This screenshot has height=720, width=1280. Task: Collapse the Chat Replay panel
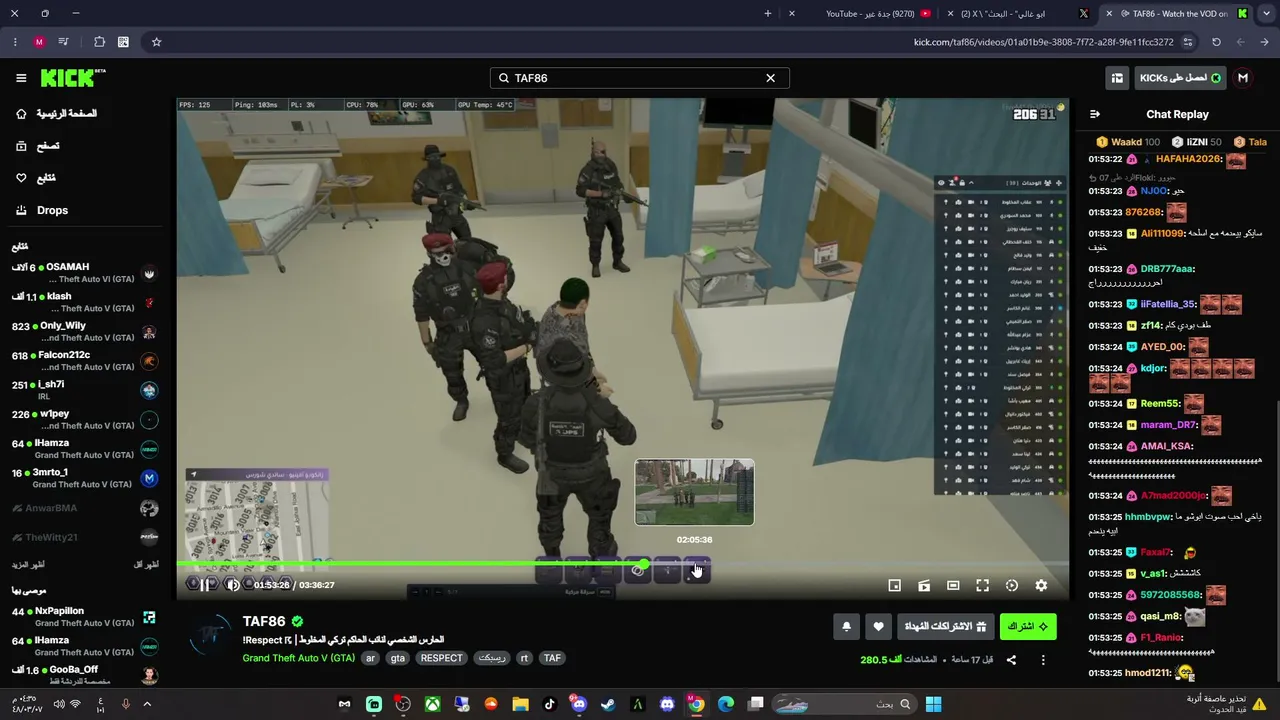[1094, 114]
